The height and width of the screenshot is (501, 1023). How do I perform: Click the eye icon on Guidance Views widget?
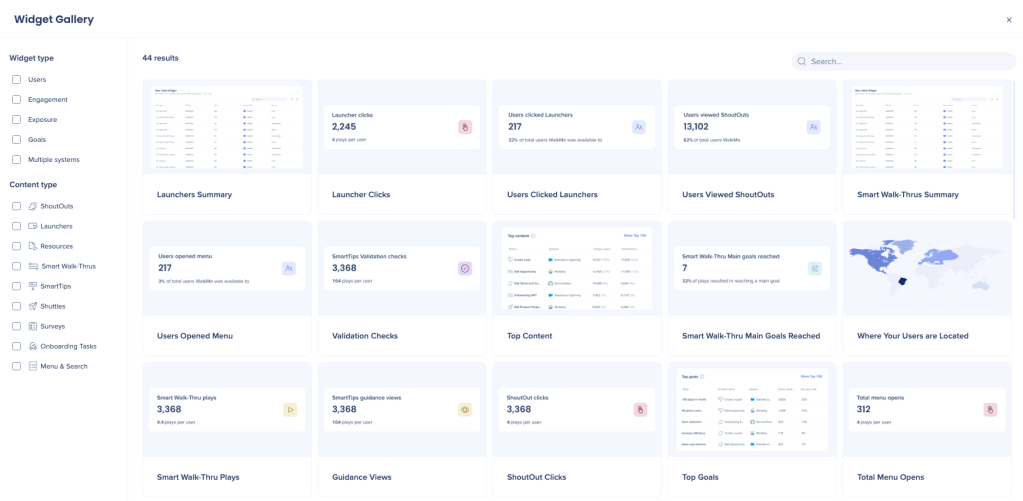click(x=464, y=409)
